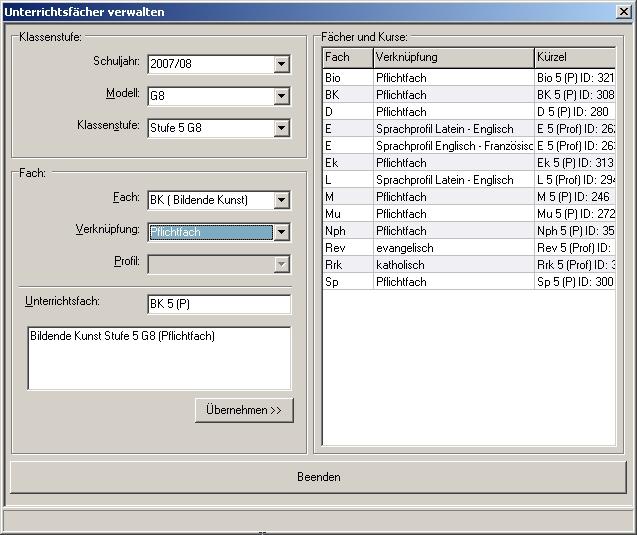Open the Klassenstufe dropdown list
Screen dimensions: 637x535
coord(281,129)
